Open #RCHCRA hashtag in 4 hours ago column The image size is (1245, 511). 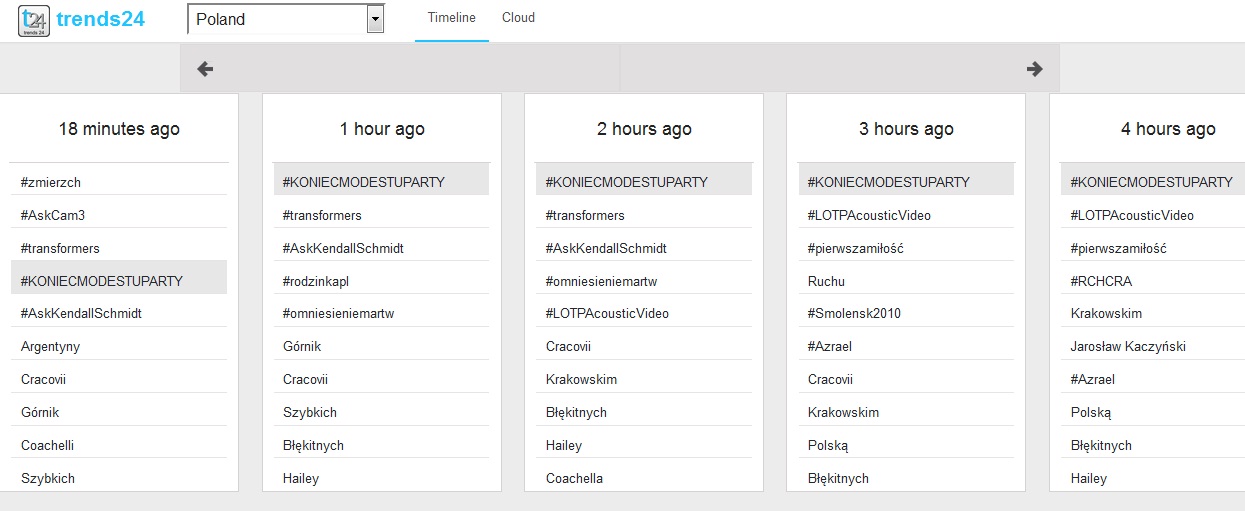(x=1101, y=281)
